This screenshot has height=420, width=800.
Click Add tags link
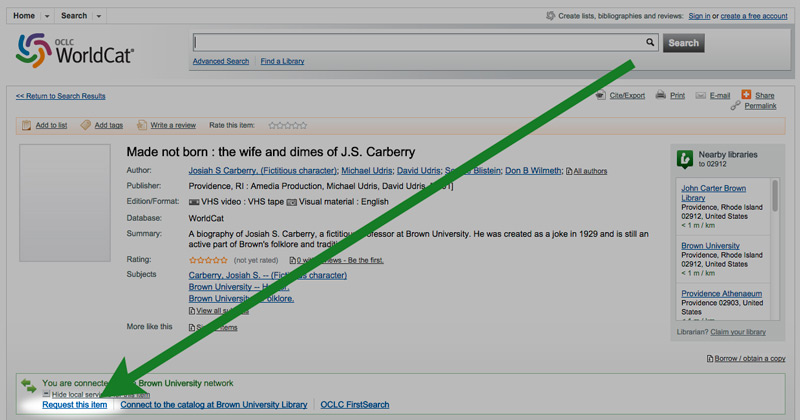[x=109, y=125]
